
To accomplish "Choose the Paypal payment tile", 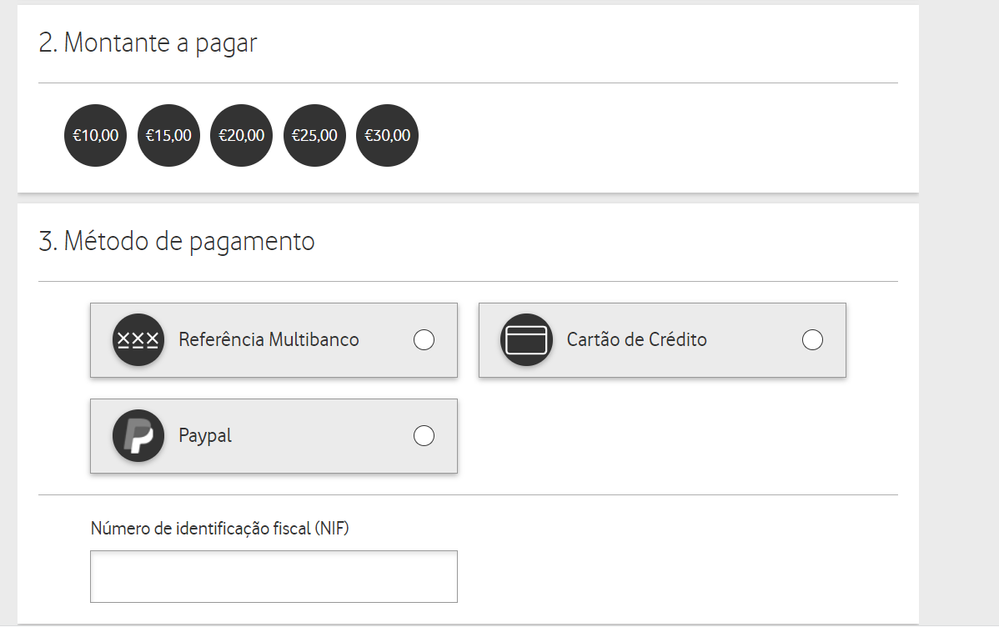I will pyautogui.click(x=273, y=436).
